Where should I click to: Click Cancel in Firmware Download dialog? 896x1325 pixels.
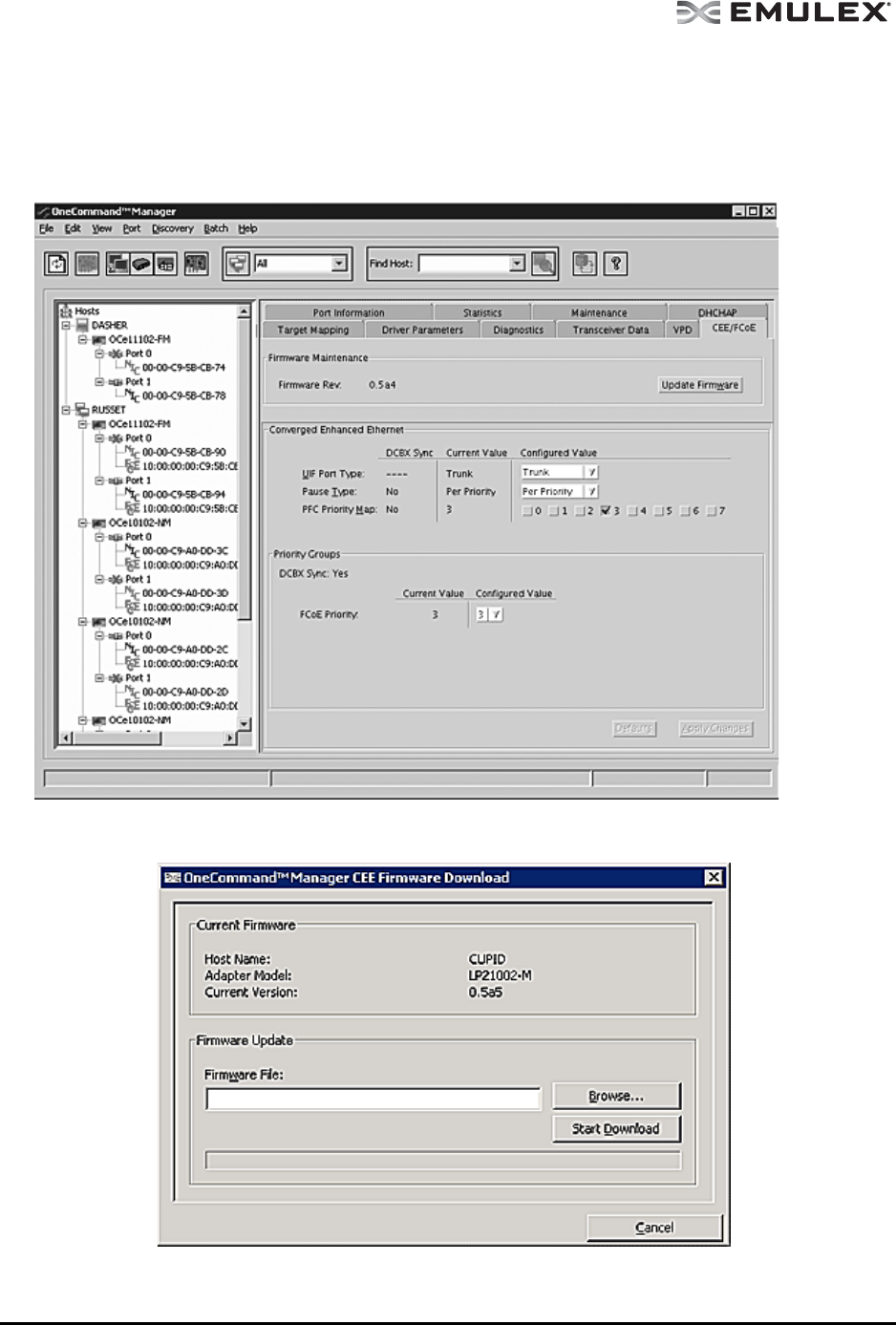click(654, 1228)
